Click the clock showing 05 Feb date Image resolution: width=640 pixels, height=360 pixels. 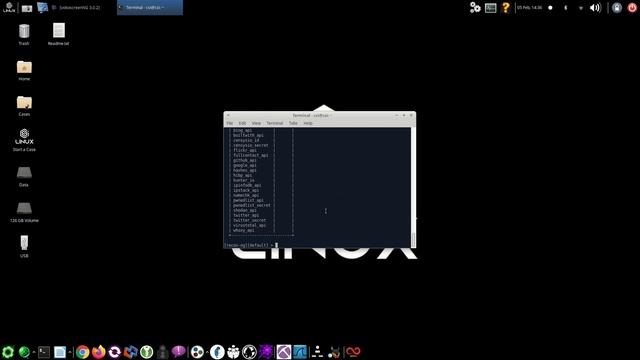click(x=529, y=7)
